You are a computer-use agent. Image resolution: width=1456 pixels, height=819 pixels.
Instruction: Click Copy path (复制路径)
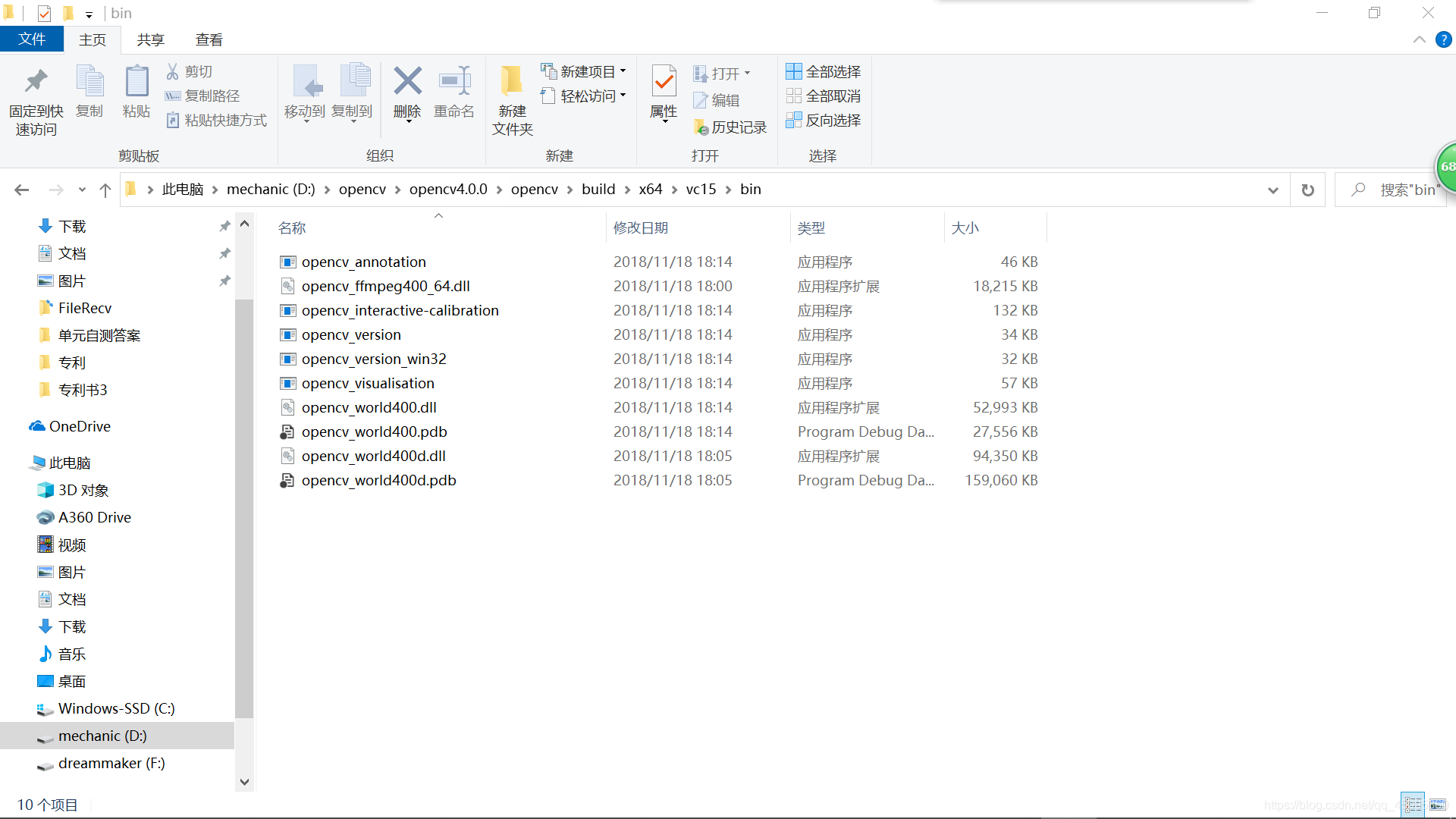click(202, 96)
